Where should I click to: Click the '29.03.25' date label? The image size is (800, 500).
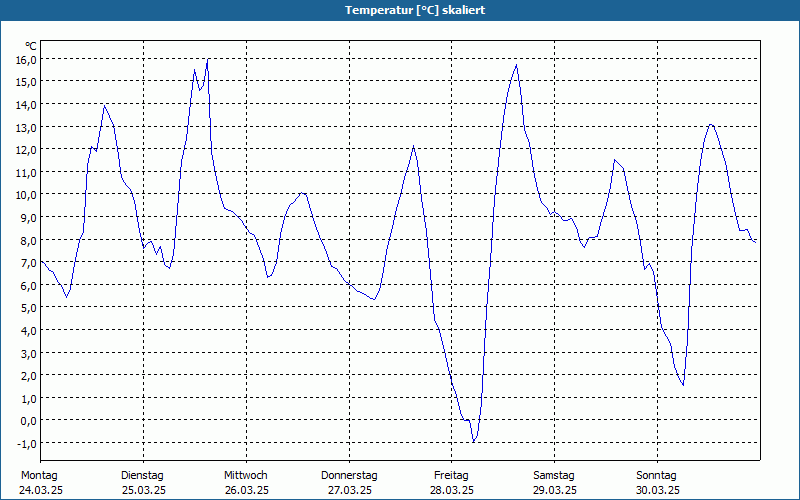(x=555, y=490)
